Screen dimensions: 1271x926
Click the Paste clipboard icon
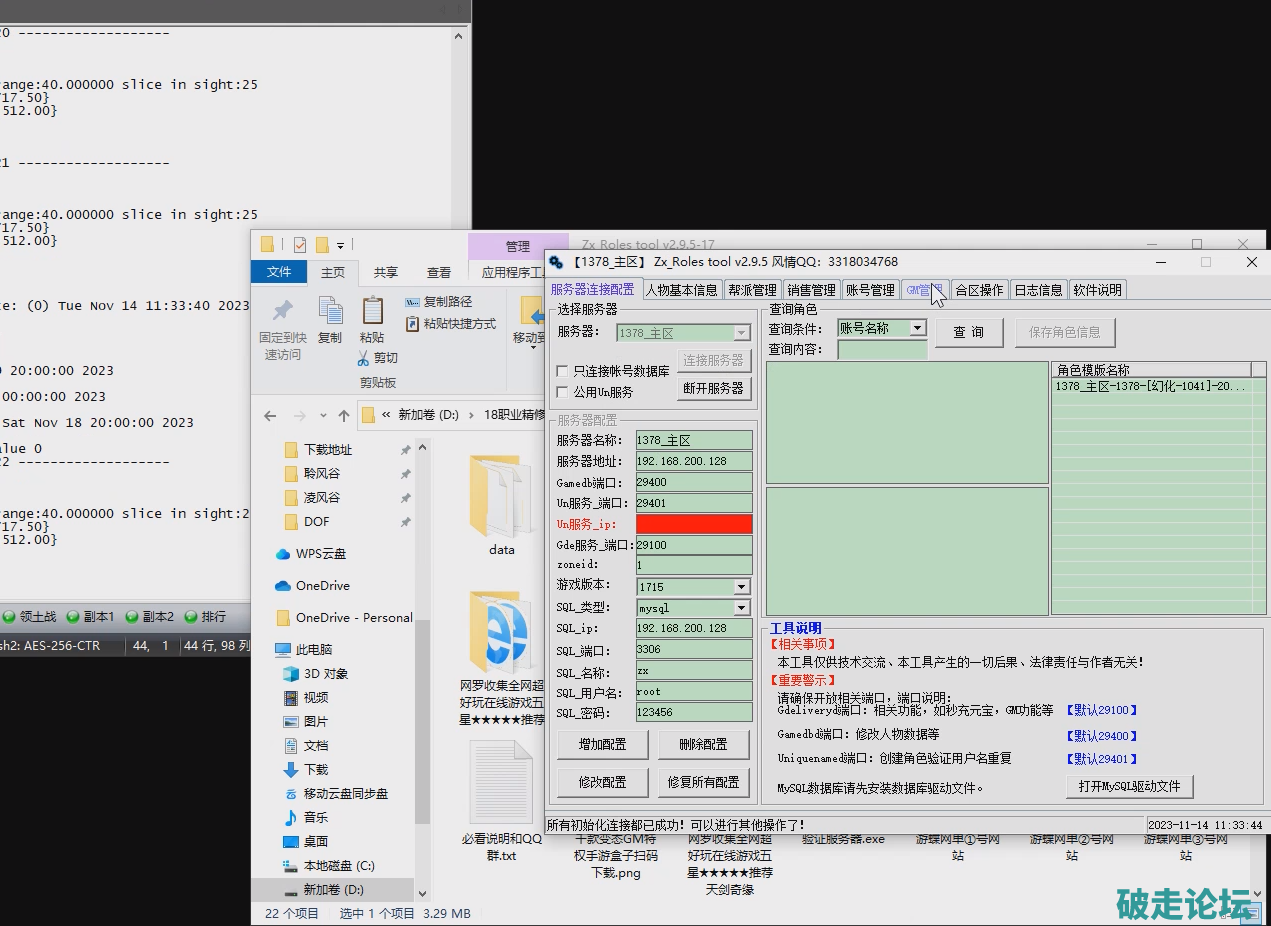[x=372, y=311]
